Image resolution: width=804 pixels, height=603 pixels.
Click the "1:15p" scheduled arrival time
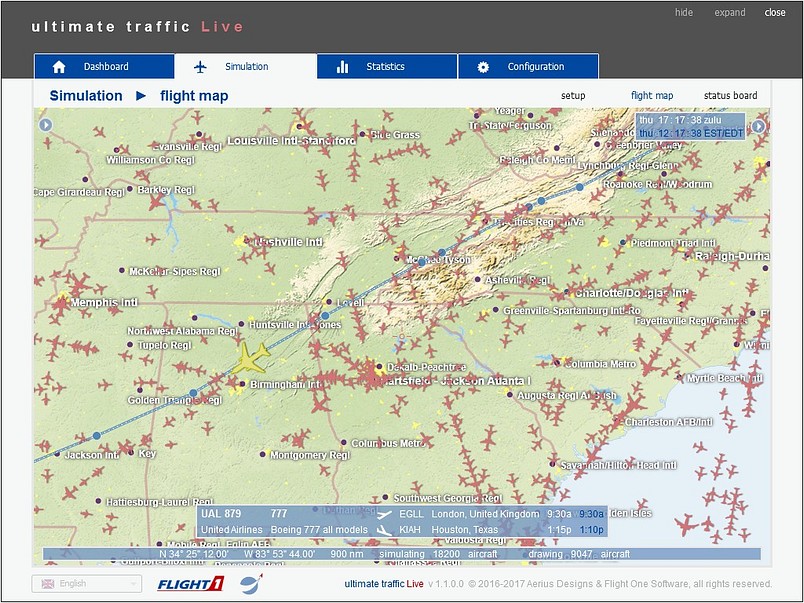click(559, 530)
